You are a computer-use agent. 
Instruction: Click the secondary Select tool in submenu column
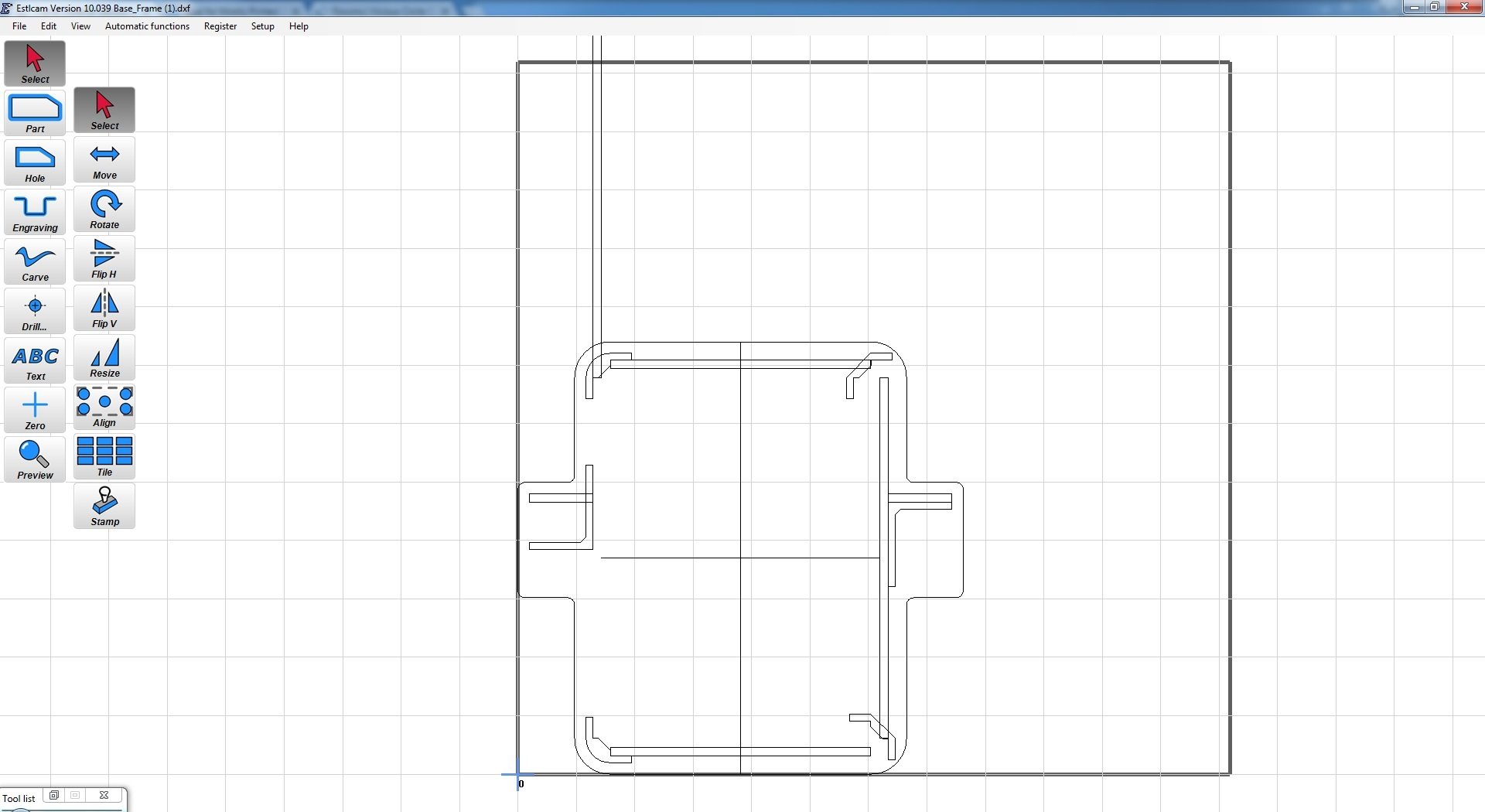[104, 110]
